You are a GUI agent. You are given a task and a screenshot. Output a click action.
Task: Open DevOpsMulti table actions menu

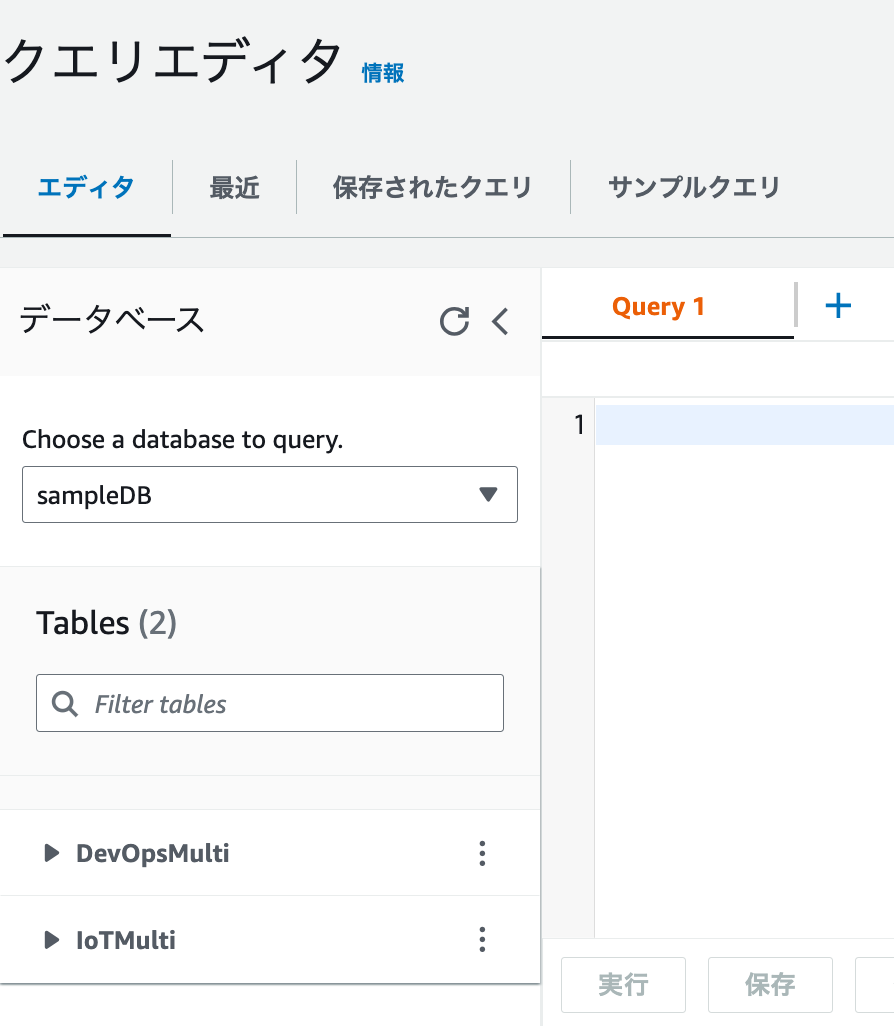[482, 853]
